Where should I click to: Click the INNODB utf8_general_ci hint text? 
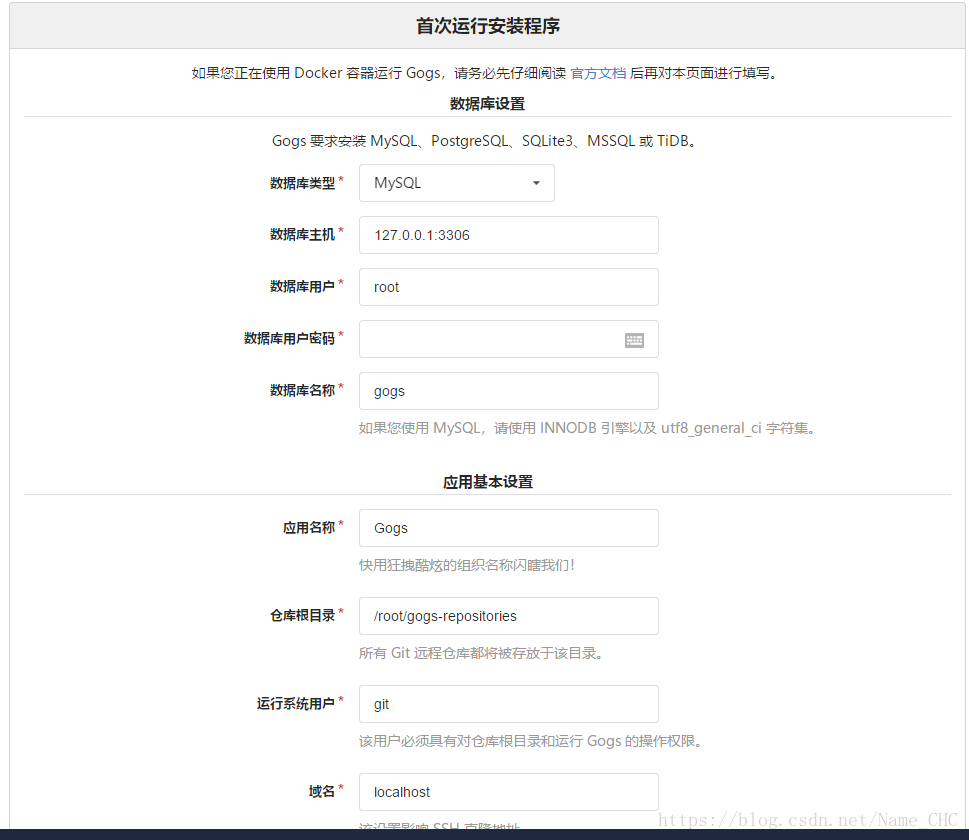(x=588, y=428)
